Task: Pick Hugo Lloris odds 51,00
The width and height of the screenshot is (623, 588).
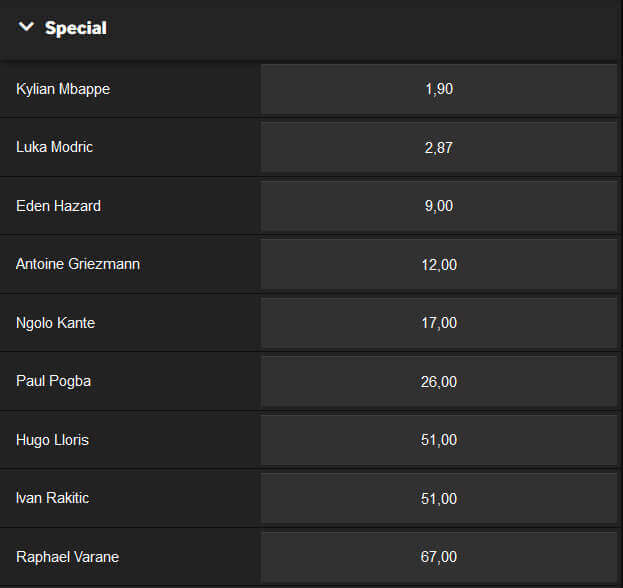Action: tap(439, 440)
